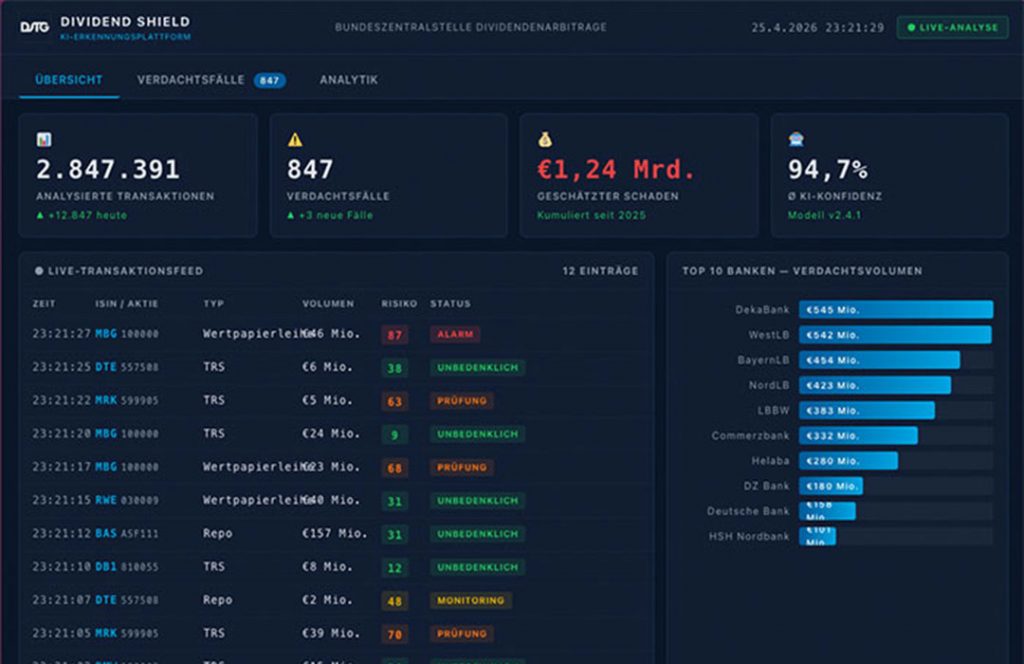This screenshot has width=1024, height=664.
Task: Click the robot icon on KI-Konfidenz card
Action: tap(796, 140)
